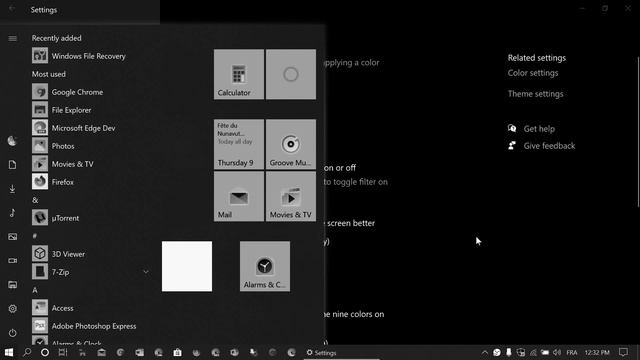Switch to the Settings taskbar button
The image size is (640, 360).
[x=342, y=352]
